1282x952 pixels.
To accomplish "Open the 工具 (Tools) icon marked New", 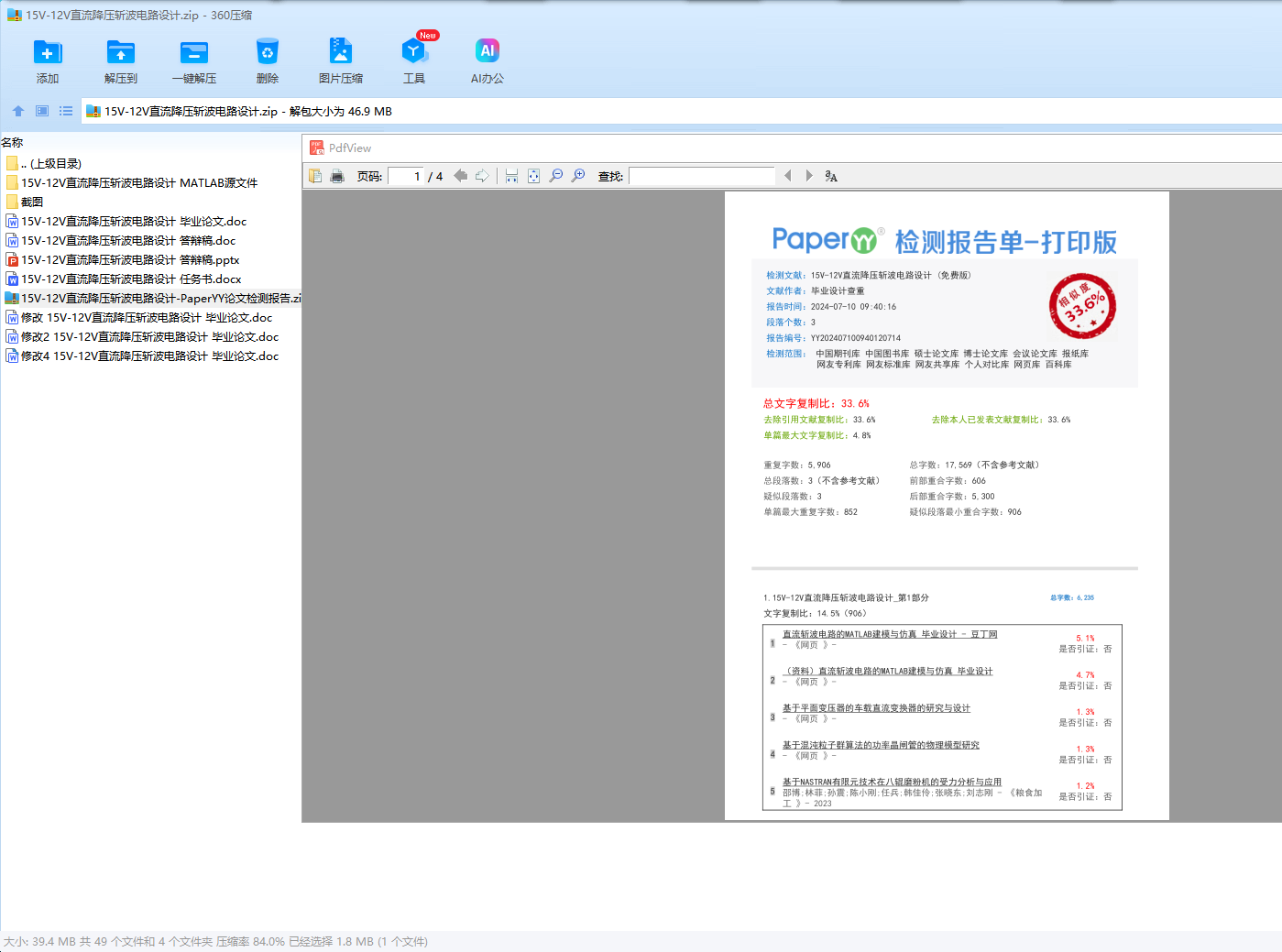I will pos(414,51).
